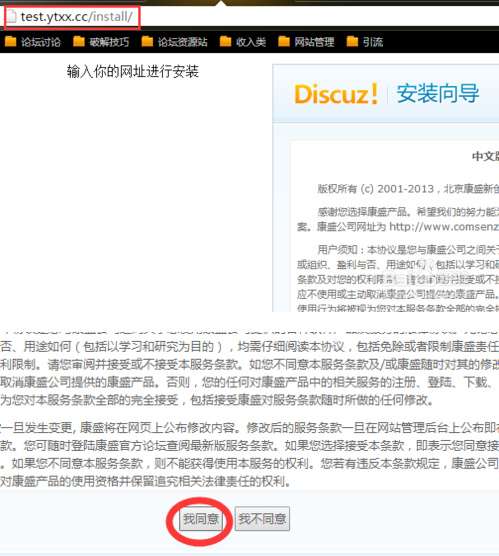Click the 引流 bookmark label
Viewport: 499px width, 556px height.
pyautogui.click(x=373, y=42)
